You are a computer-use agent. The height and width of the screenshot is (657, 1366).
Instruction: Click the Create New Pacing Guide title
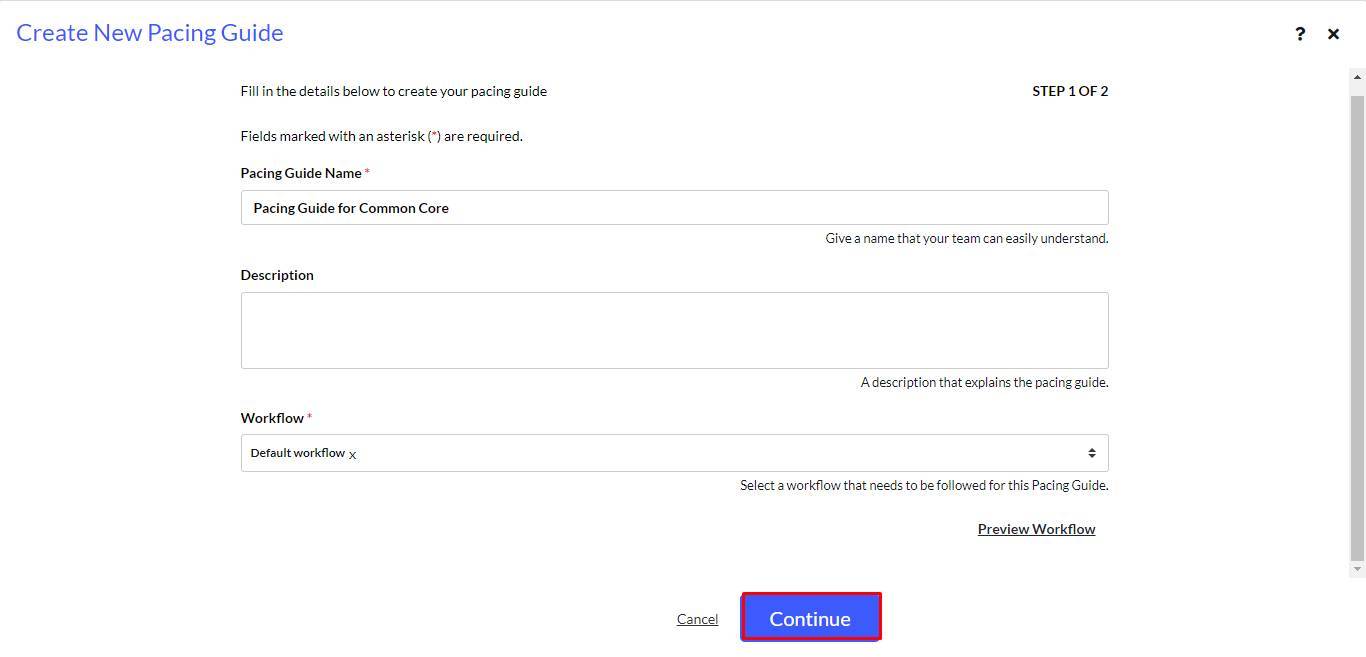pyautogui.click(x=150, y=33)
